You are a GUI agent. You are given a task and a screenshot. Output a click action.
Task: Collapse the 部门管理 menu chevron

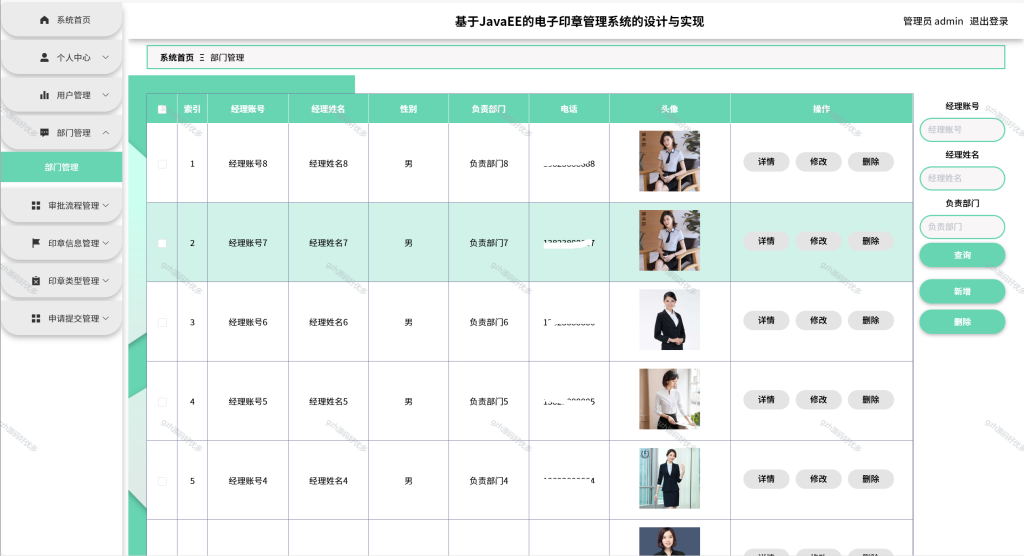106,133
